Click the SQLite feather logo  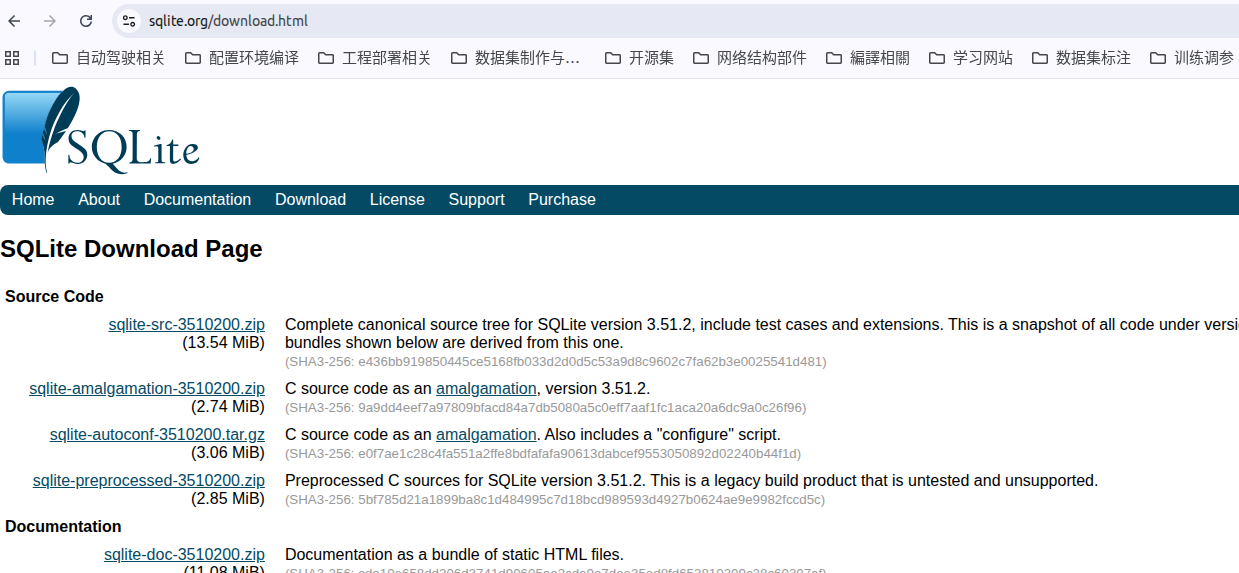coord(101,130)
